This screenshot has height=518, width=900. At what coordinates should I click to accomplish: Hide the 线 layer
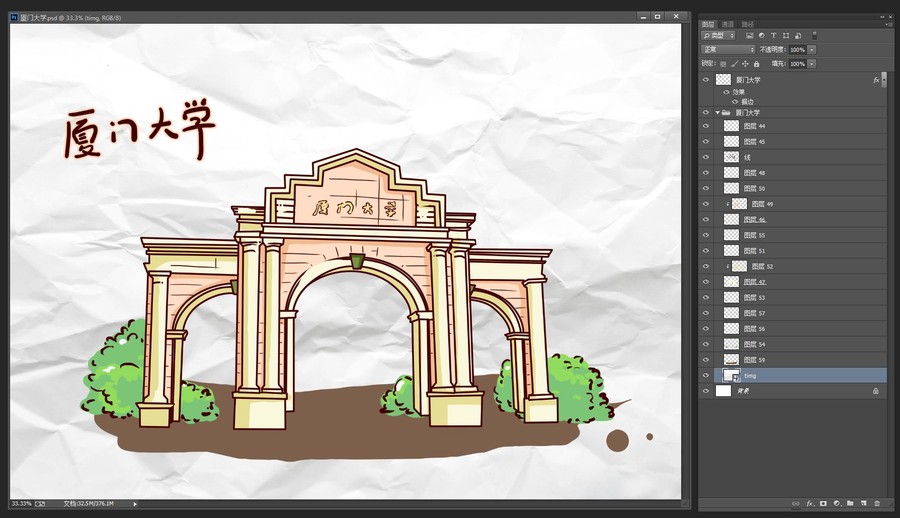pyautogui.click(x=706, y=157)
